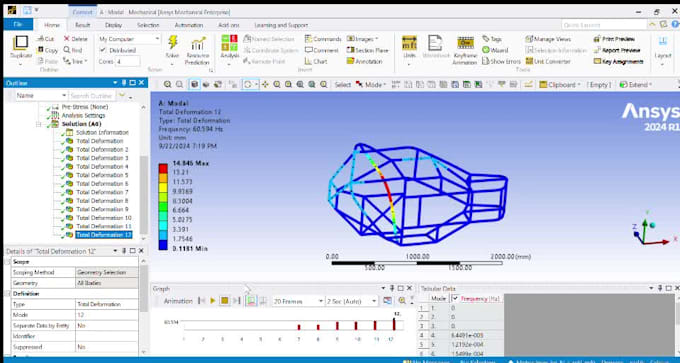Open the Images dropdown
The width and height of the screenshot is (680, 363).
(x=363, y=39)
